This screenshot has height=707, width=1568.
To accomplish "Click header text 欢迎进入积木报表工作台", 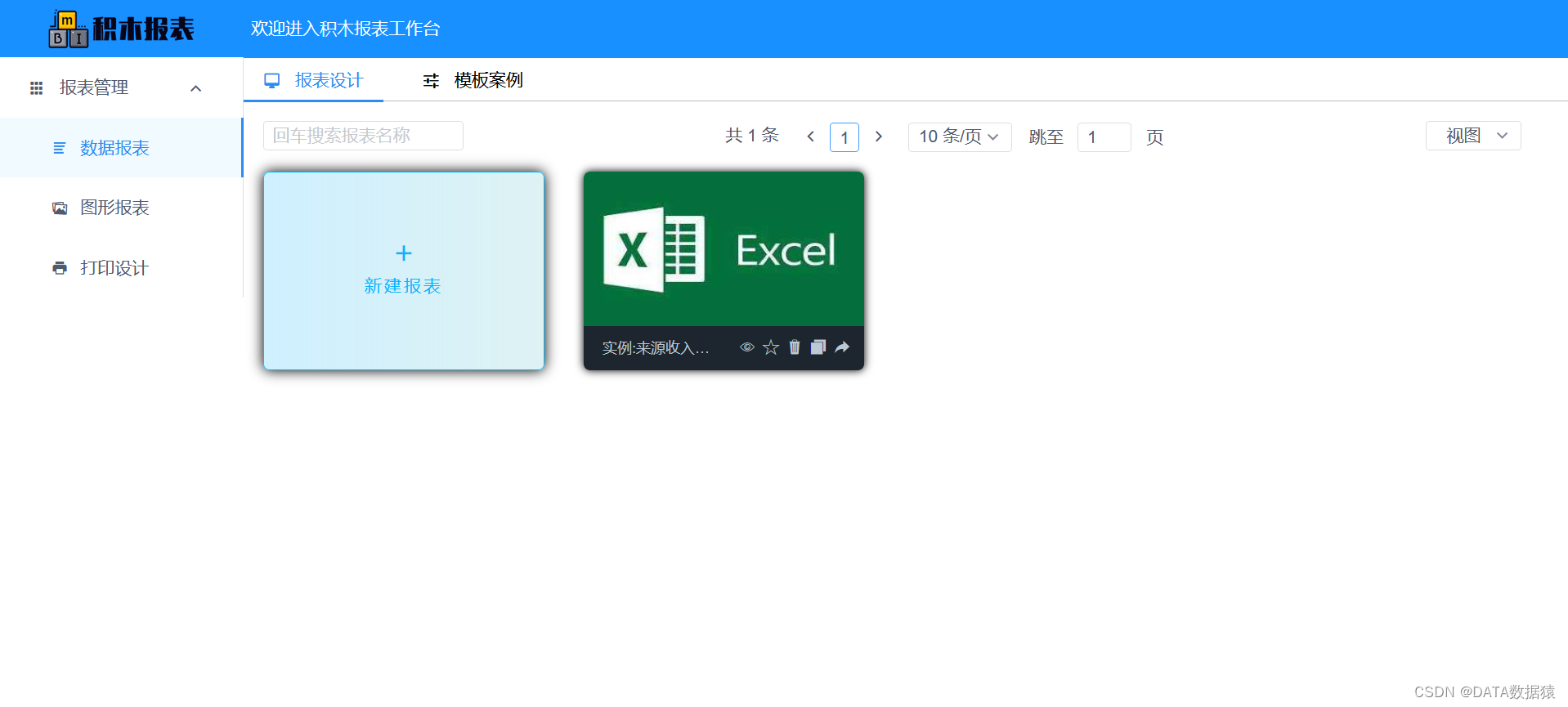I will click(x=345, y=29).
